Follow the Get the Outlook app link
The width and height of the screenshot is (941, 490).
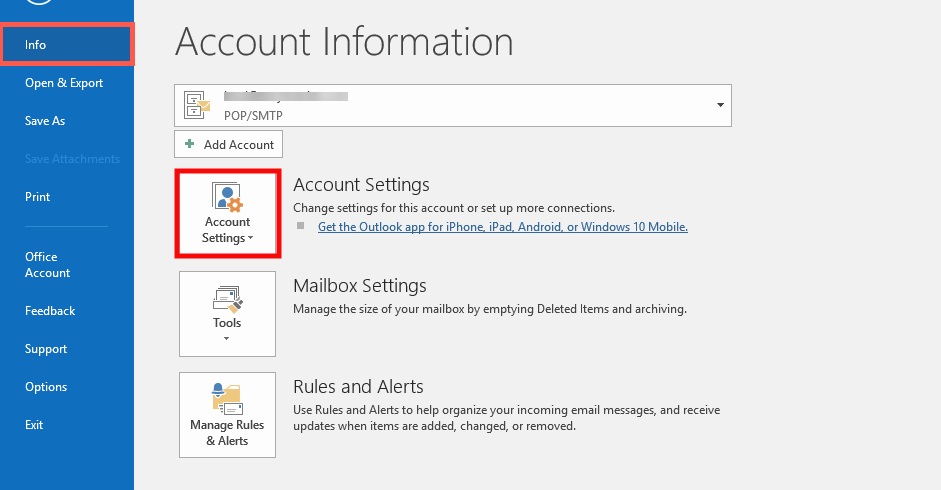coord(502,227)
